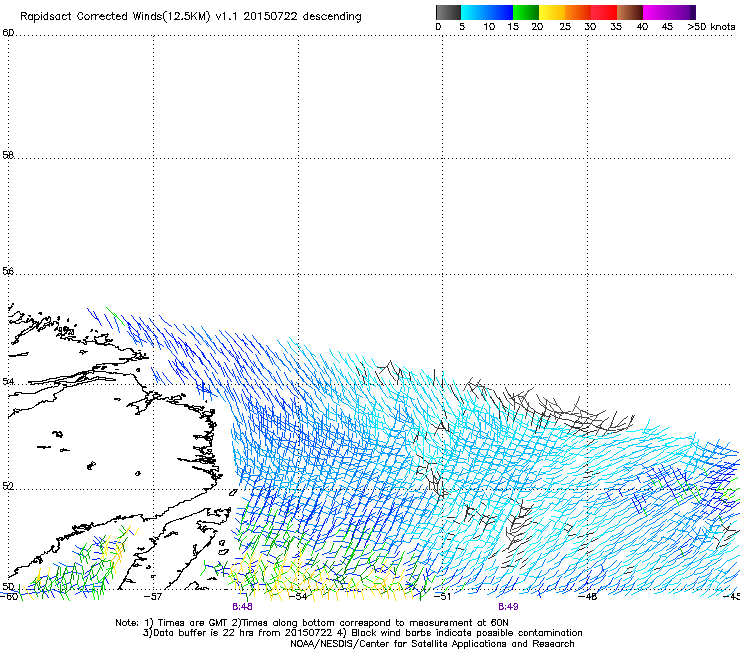Click the '45' label under the color bar
This screenshot has width=740, height=650.
pos(667,27)
